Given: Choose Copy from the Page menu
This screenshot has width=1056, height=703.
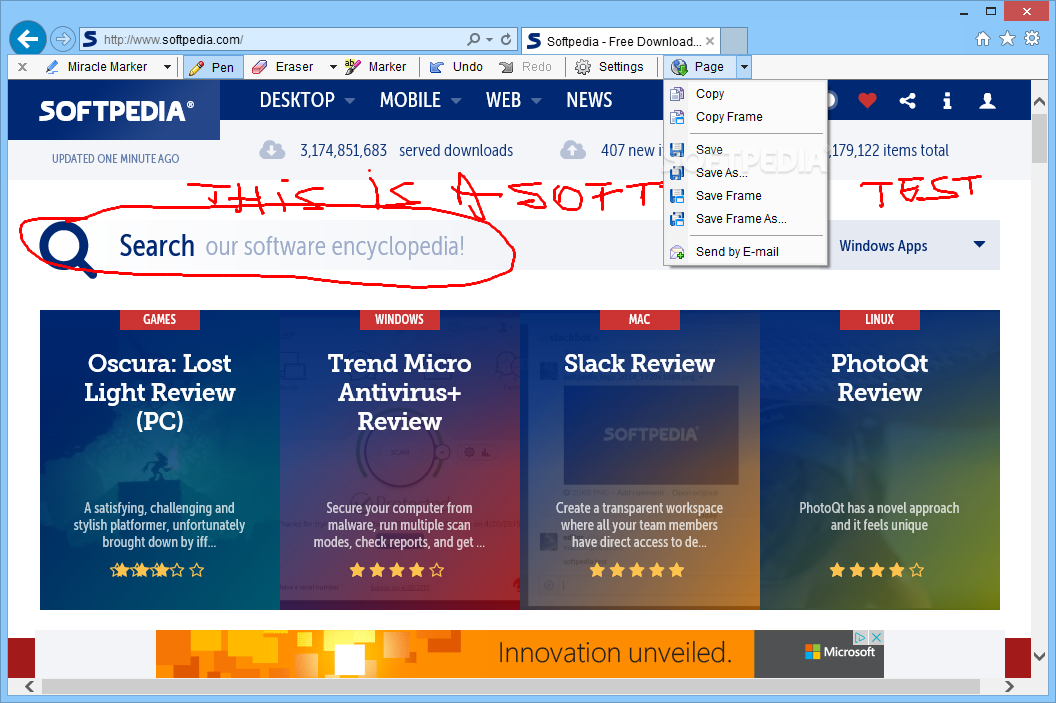Looking at the screenshot, I should click(x=745, y=94).
